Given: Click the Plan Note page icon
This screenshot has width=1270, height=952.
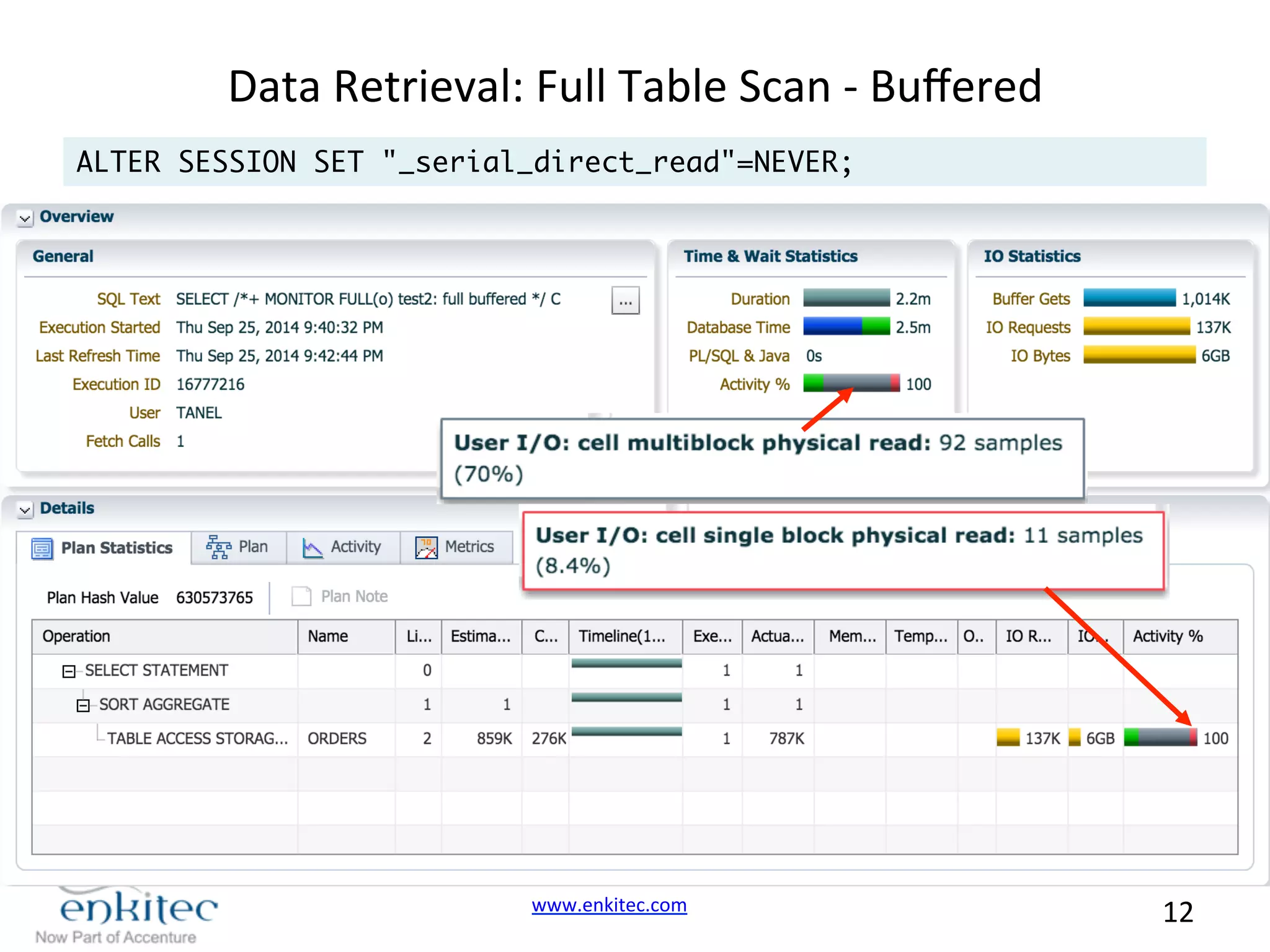Looking at the screenshot, I should point(301,596).
